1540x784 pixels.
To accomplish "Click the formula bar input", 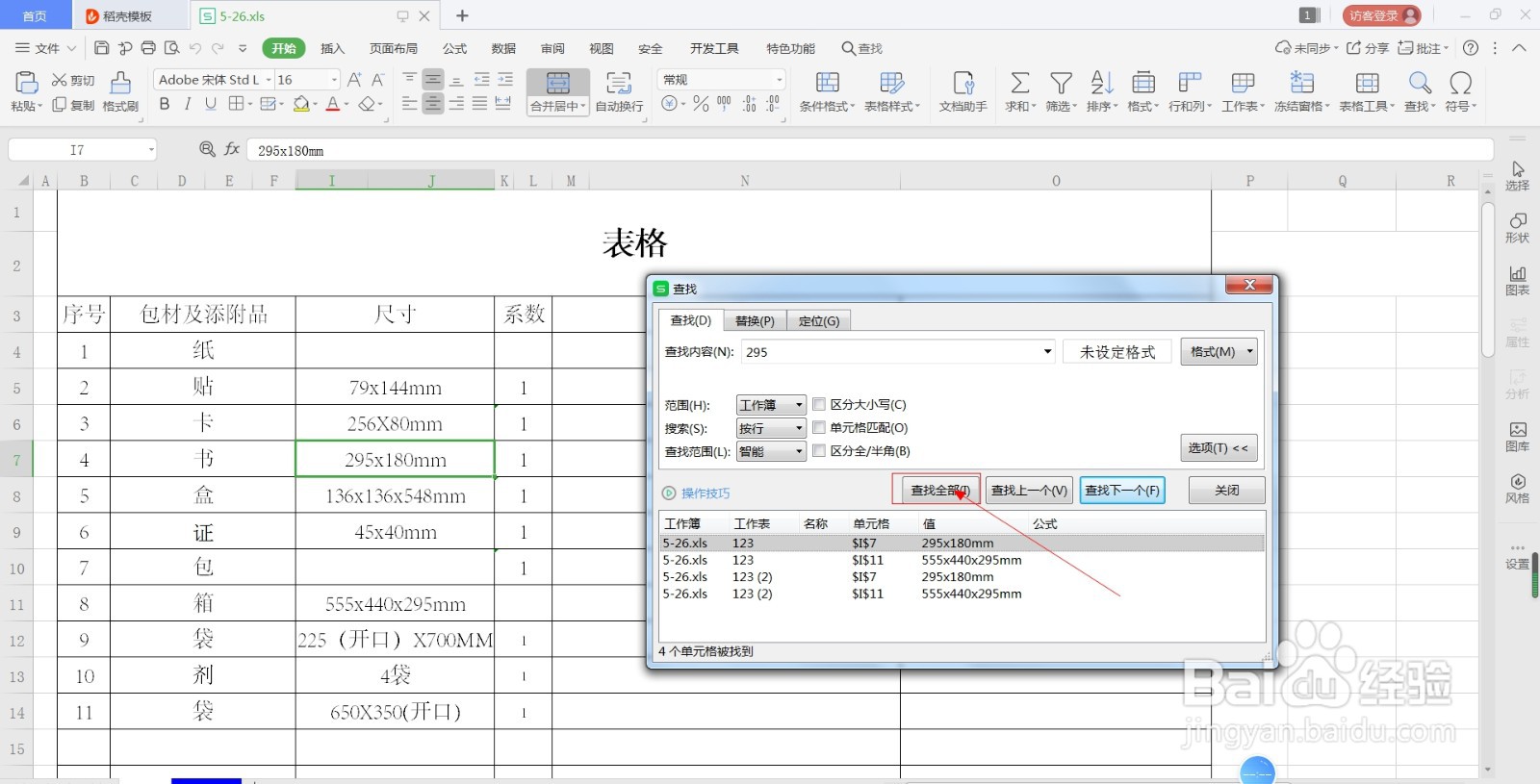I will pyautogui.click(x=870, y=150).
